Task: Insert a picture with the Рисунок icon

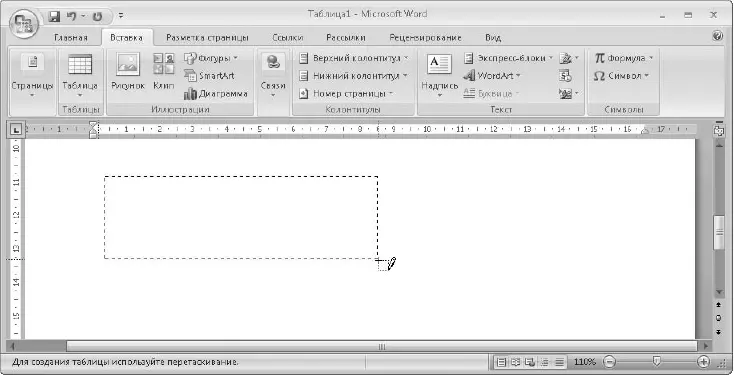Action: tap(128, 72)
